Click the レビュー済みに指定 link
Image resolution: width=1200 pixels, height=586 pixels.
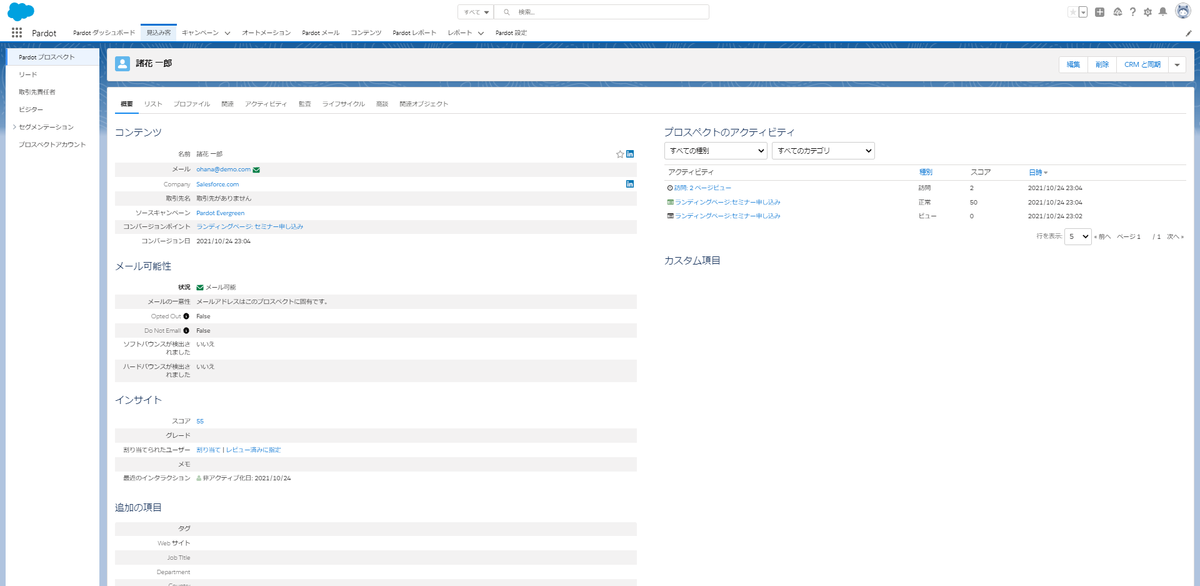(x=253, y=450)
